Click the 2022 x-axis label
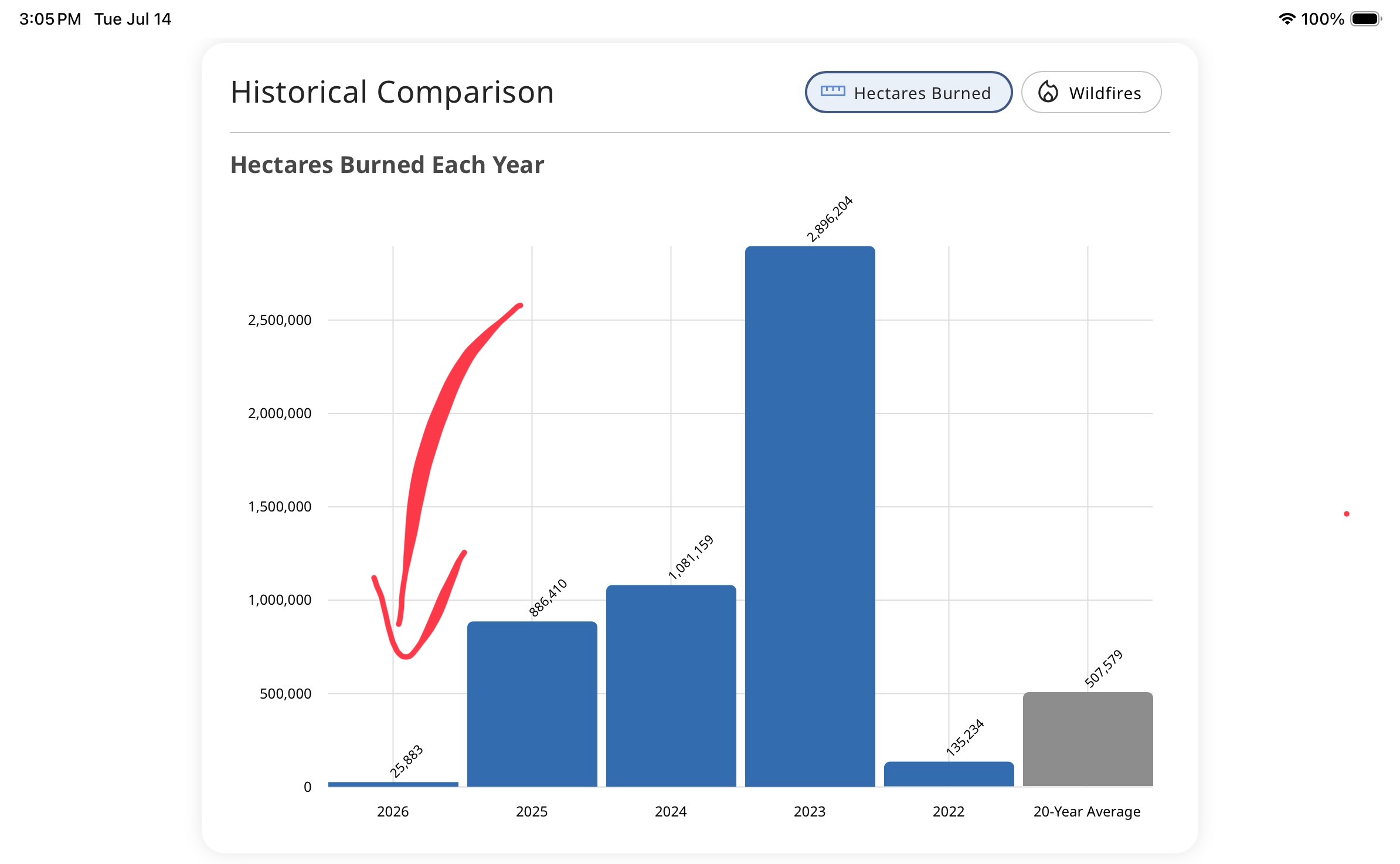Image resolution: width=1400 pixels, height=864 pixels. click(x=949, y=811)
